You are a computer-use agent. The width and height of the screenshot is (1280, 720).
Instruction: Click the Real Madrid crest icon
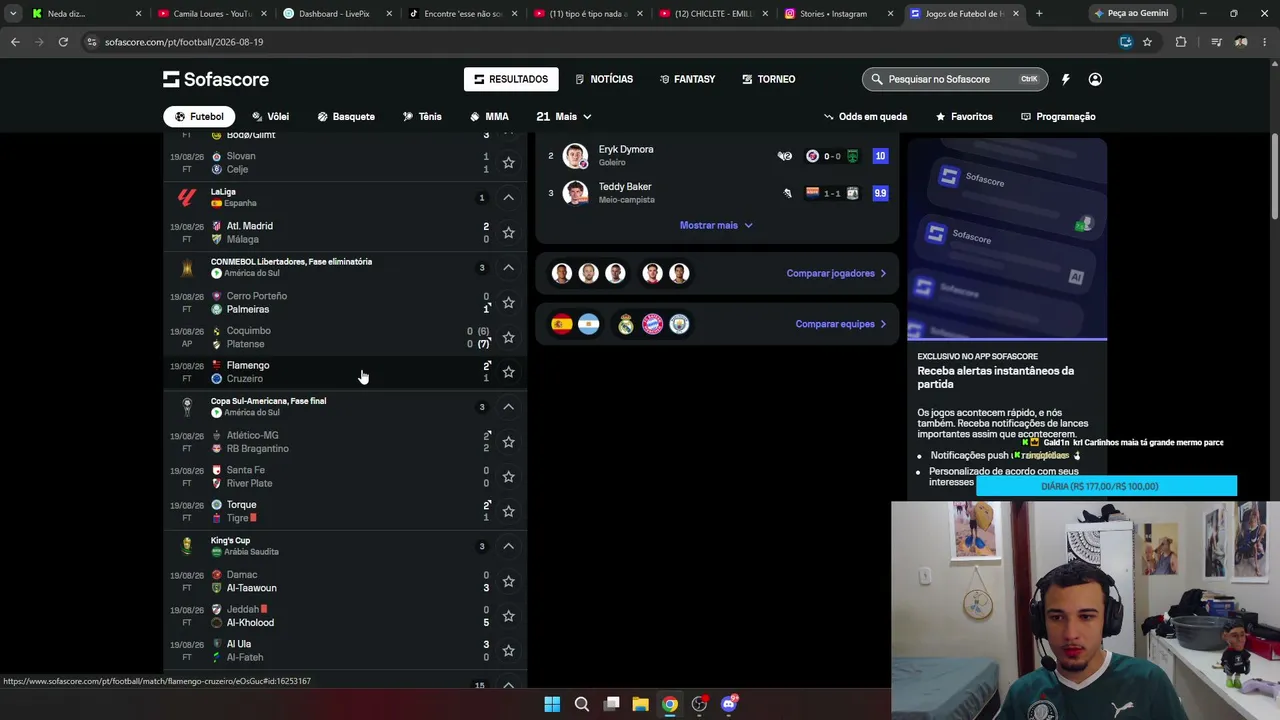tap(626, 324)
